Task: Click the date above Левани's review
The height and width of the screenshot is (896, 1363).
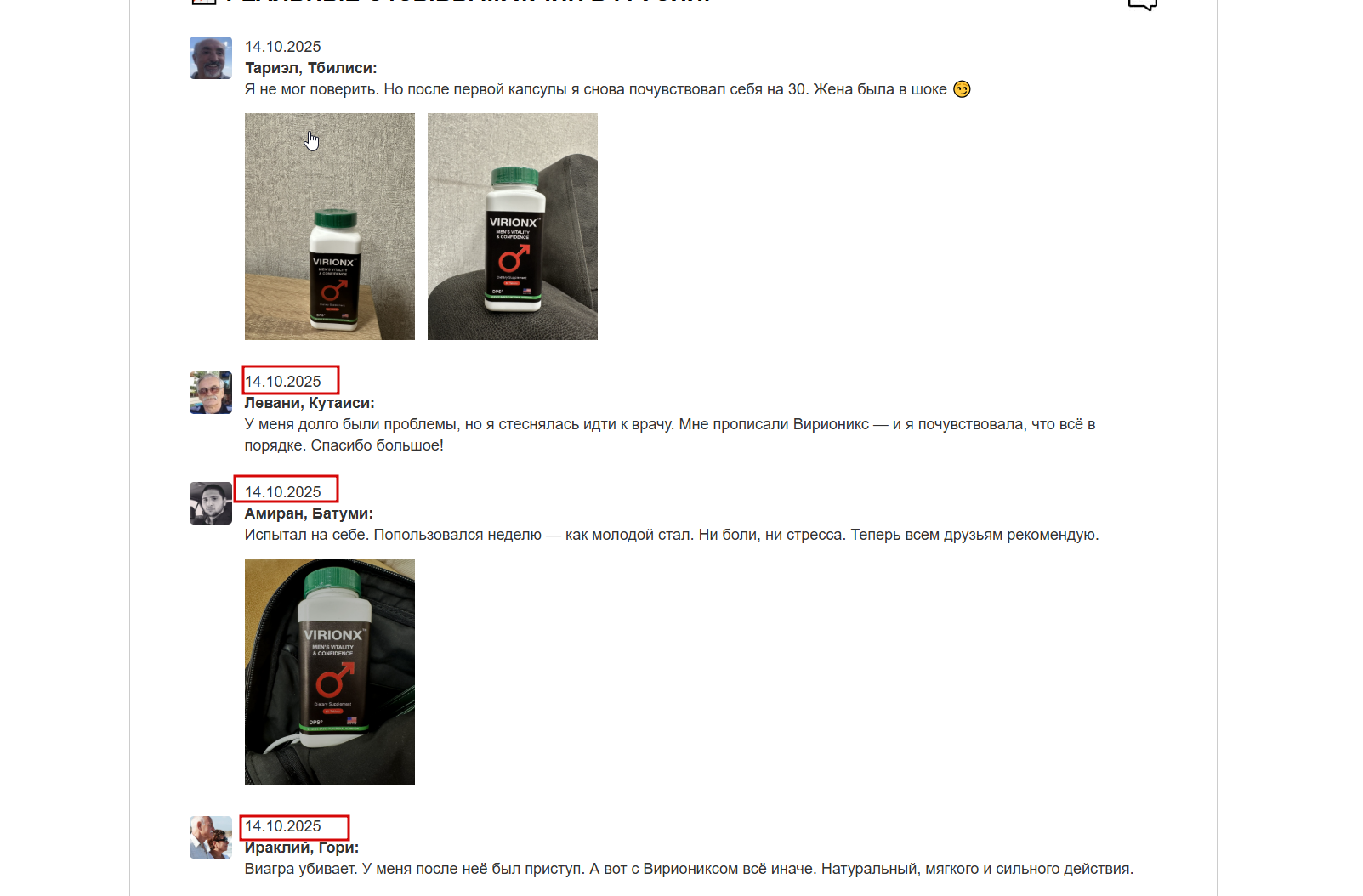Action: (x=283, y=382)
